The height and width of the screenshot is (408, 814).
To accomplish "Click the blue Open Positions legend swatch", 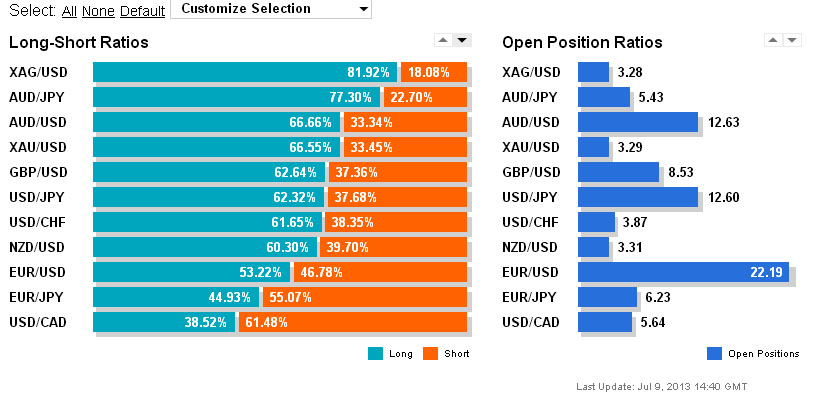I will point(714,353).
